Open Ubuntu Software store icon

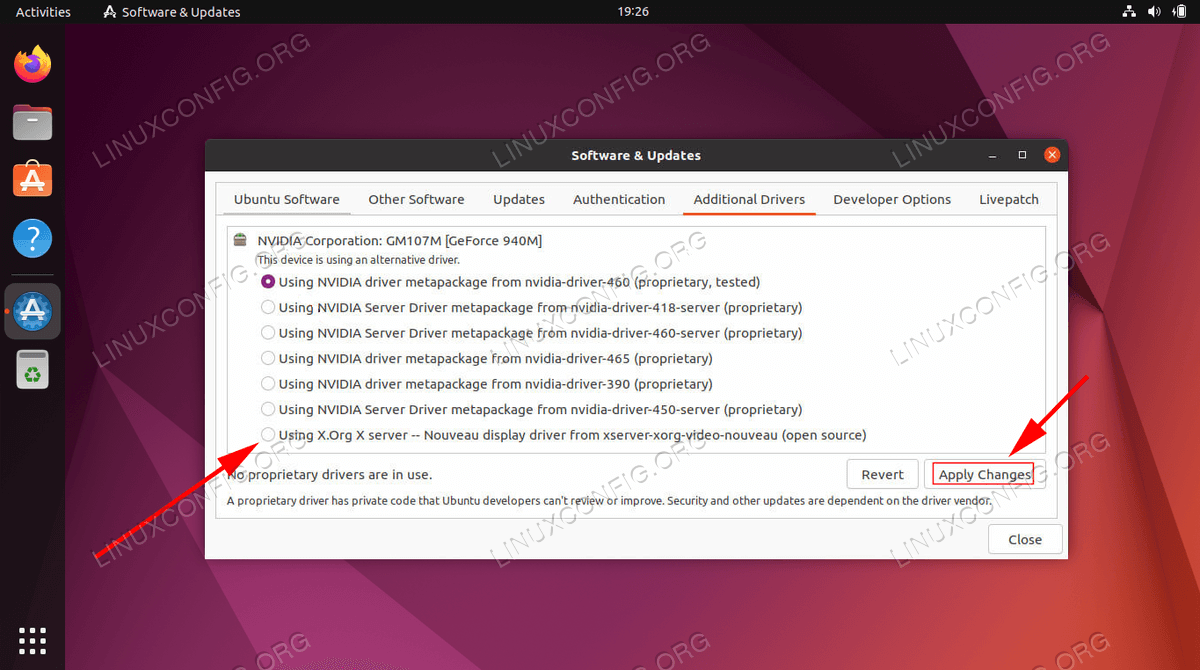tap(33, 181)
